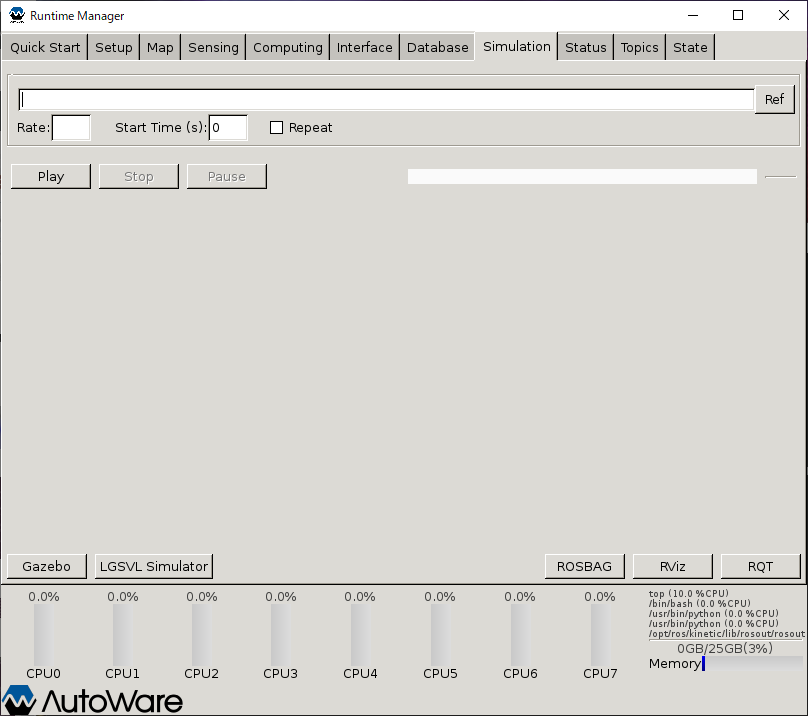
Task: Go to the Sensing tab
Action: point(213,47)
